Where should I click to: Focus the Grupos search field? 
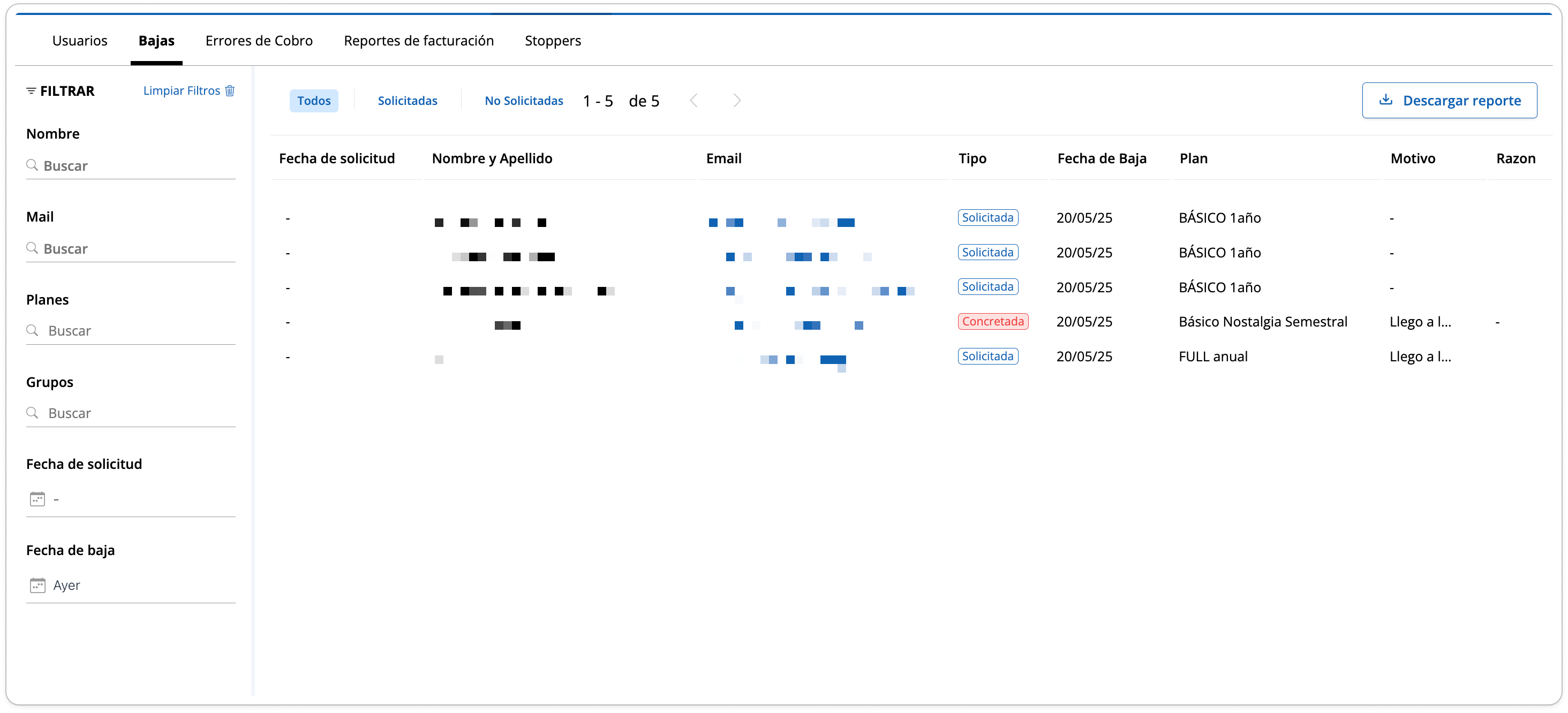tap(130, 413)
